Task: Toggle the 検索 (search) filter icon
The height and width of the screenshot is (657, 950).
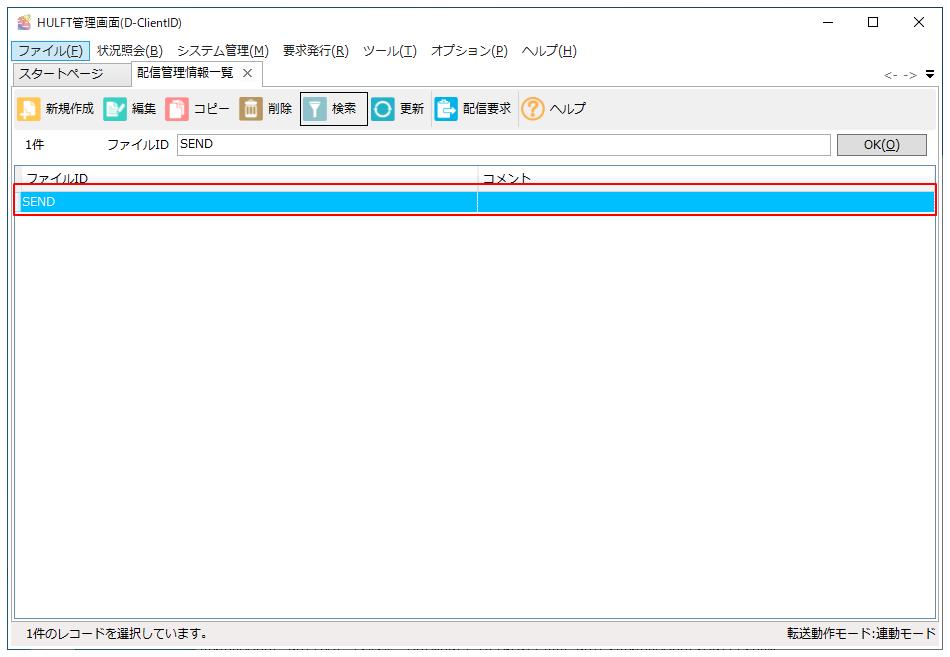Action: tap(314, 109)
